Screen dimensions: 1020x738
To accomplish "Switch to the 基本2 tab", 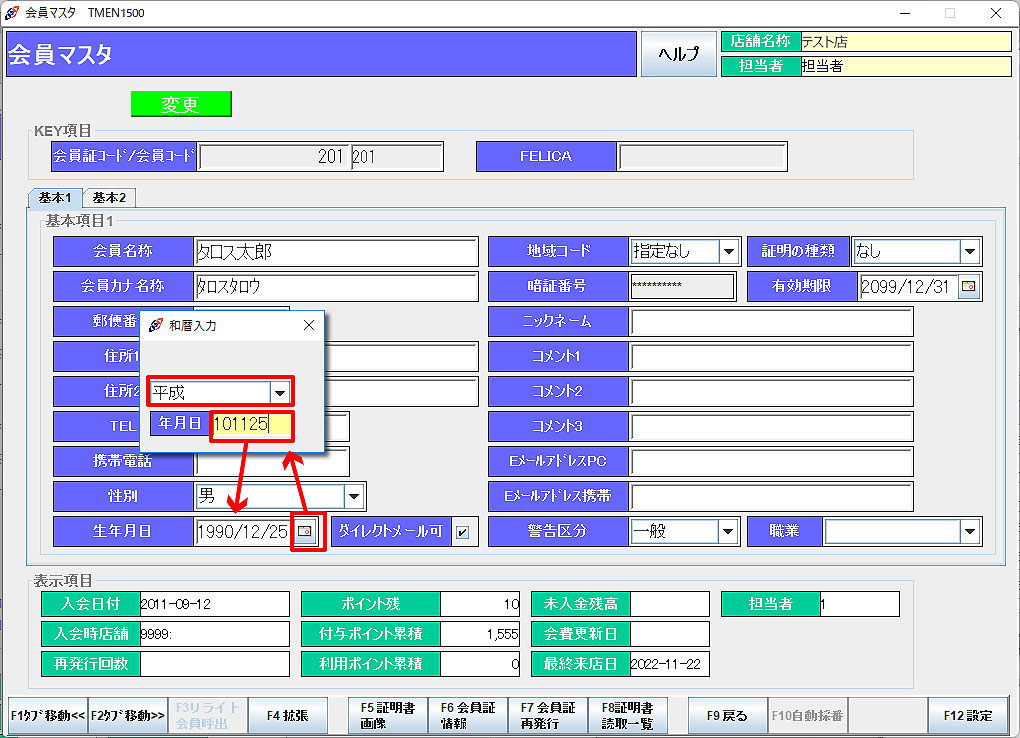I will tap(110, 198).
